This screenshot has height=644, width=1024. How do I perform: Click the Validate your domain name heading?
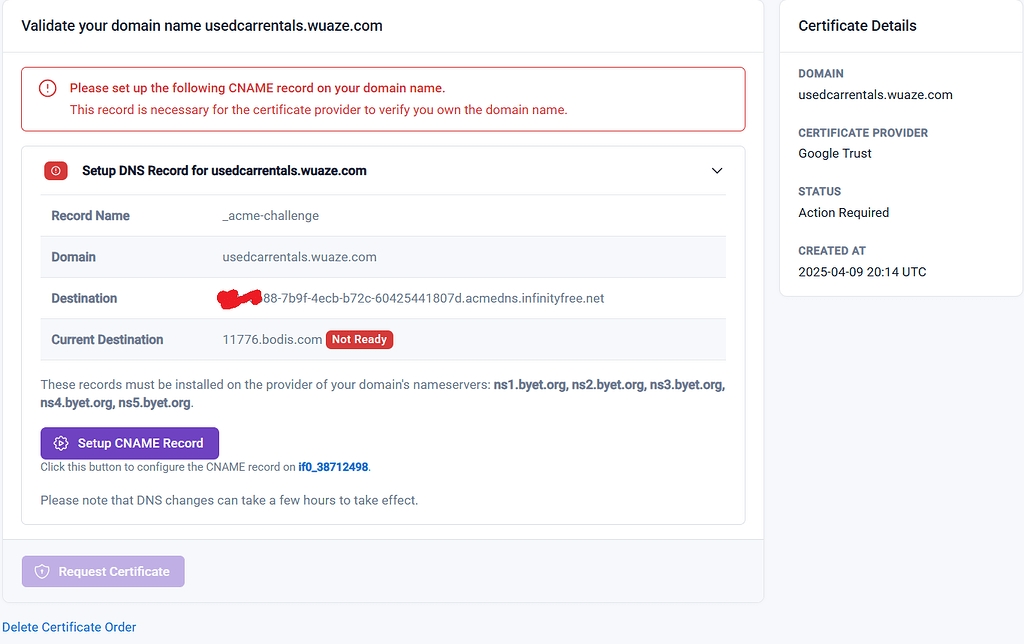click(200, 25)
